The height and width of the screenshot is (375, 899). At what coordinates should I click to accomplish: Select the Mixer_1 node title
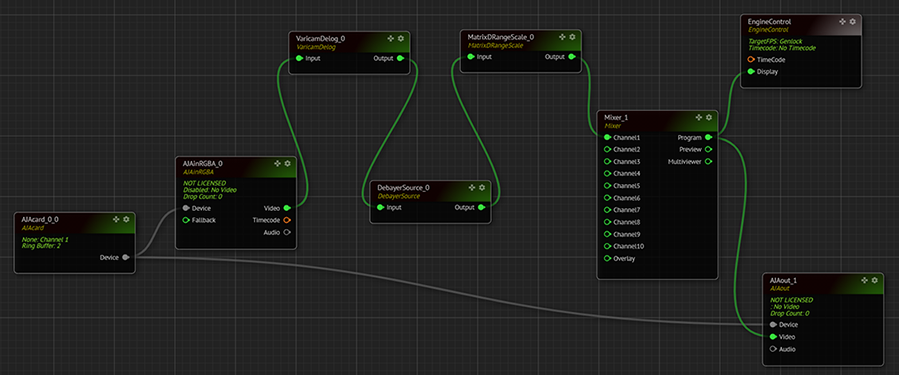[616, 118]
